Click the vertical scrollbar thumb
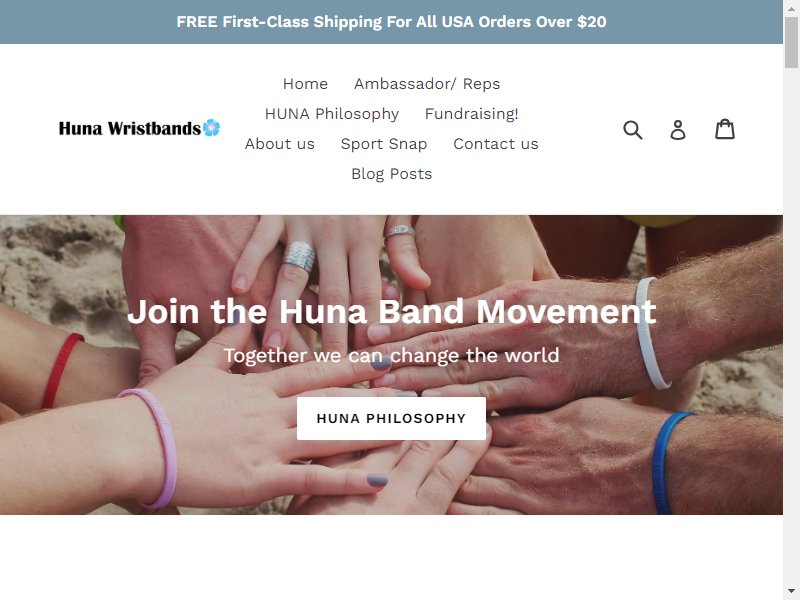800x600 pixels. click(x=791, y=42)
